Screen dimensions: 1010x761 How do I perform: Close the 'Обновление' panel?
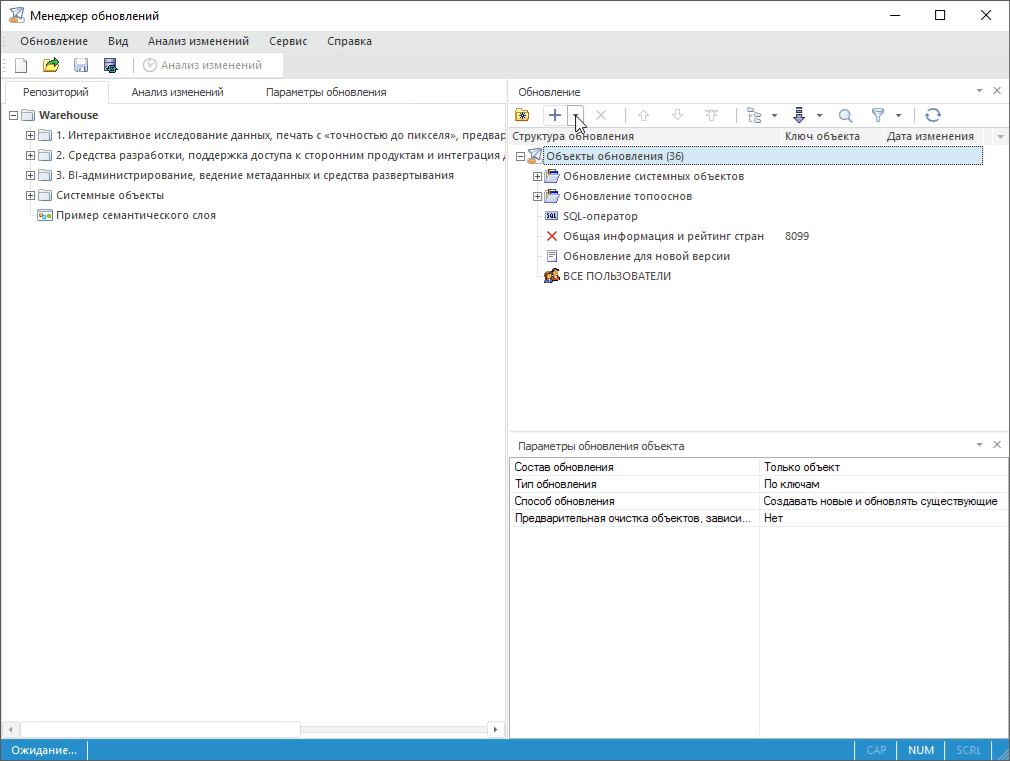coord(996,91)
